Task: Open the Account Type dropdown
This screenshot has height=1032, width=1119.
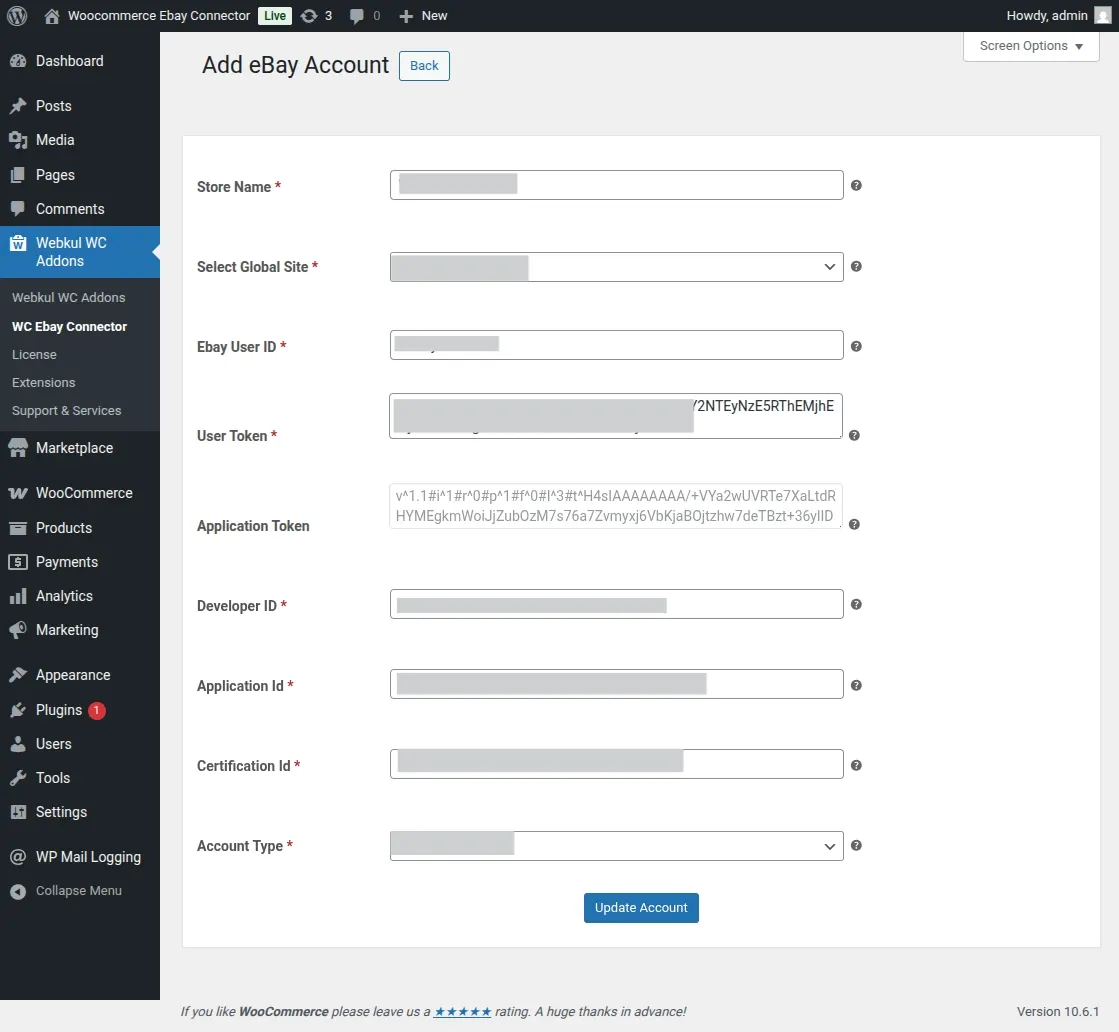Action: point(617,846)
